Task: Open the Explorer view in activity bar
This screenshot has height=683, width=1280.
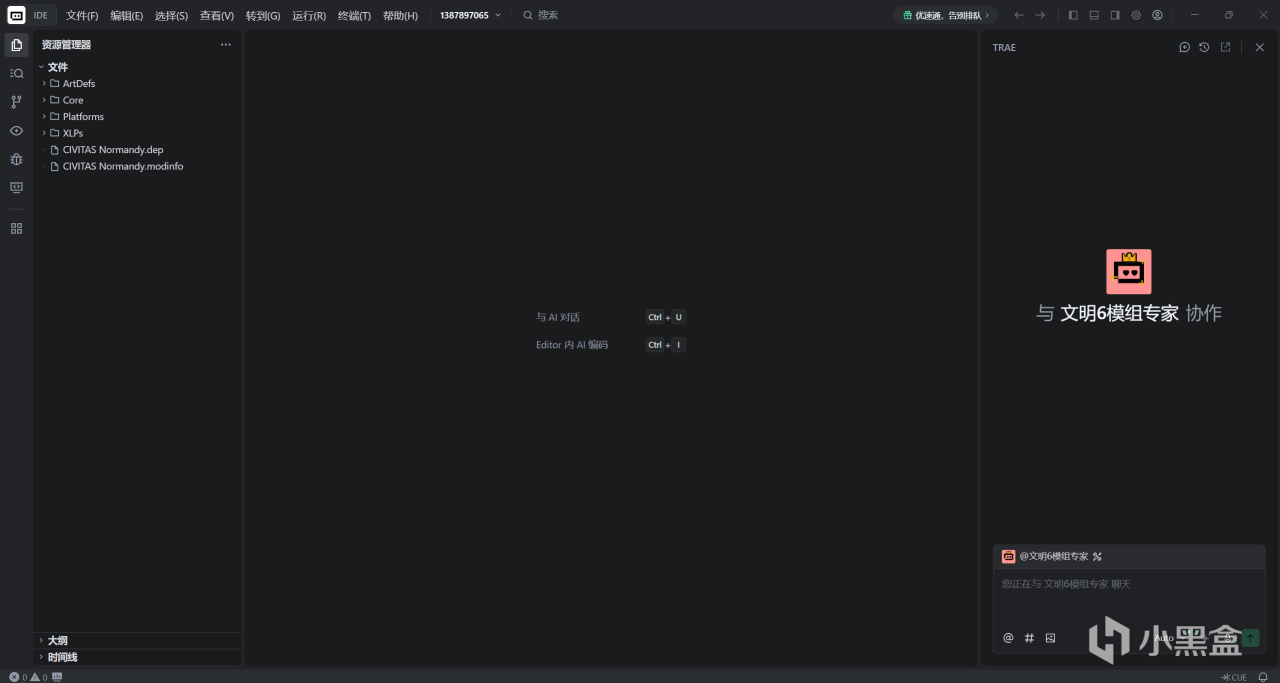Action: [16, 45]
